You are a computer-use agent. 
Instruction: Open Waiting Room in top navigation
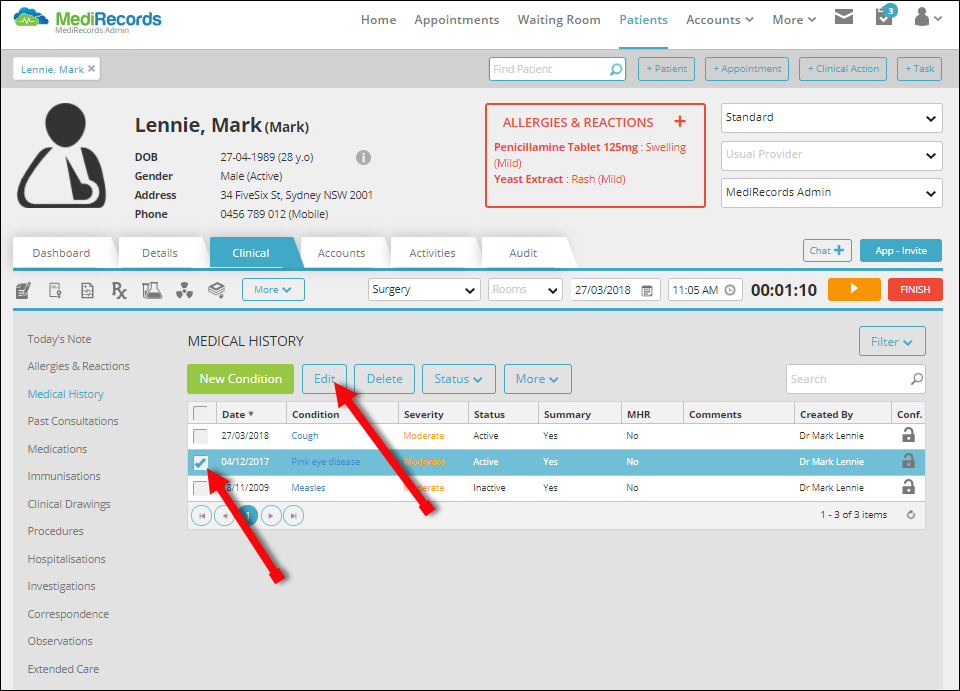pyautogui.click(x=559, y=20)
